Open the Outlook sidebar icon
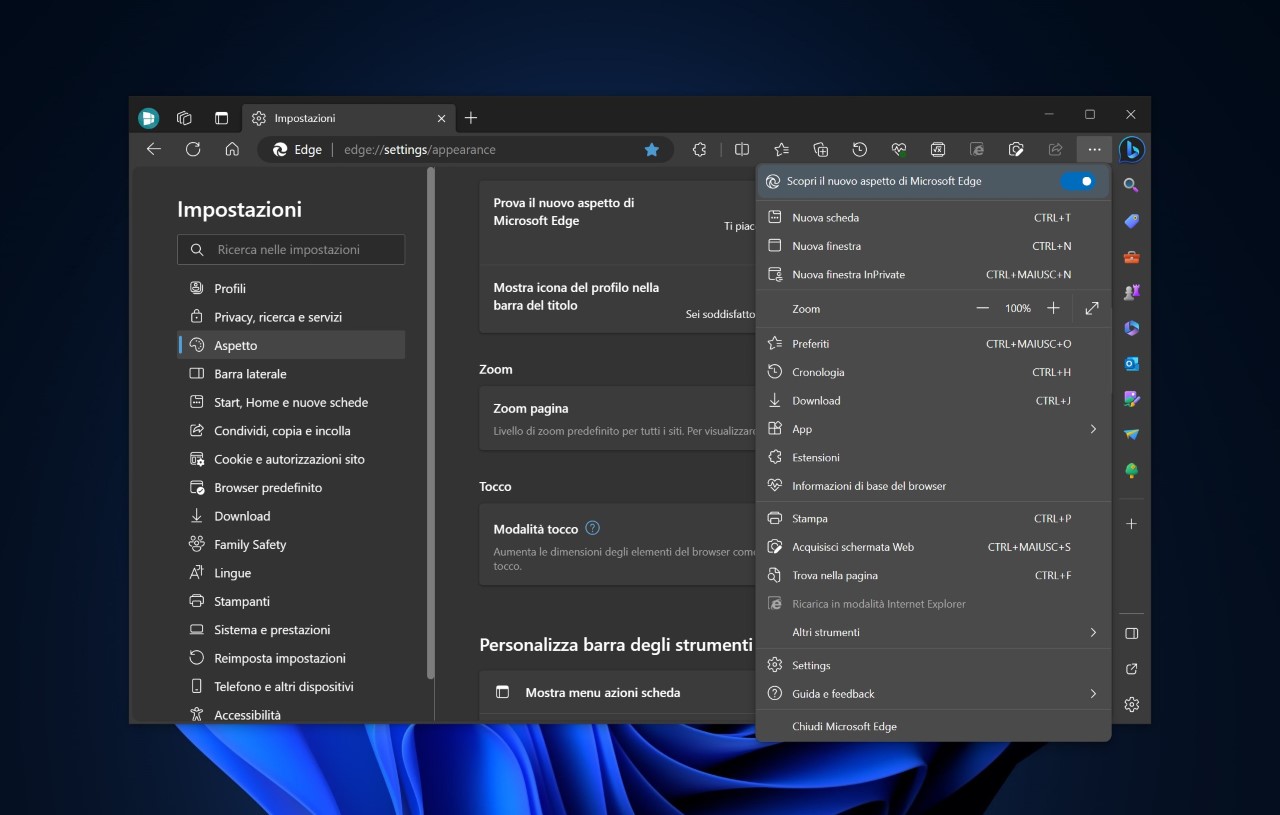Screen dimensions: 1280x815 click(1131, 363)
